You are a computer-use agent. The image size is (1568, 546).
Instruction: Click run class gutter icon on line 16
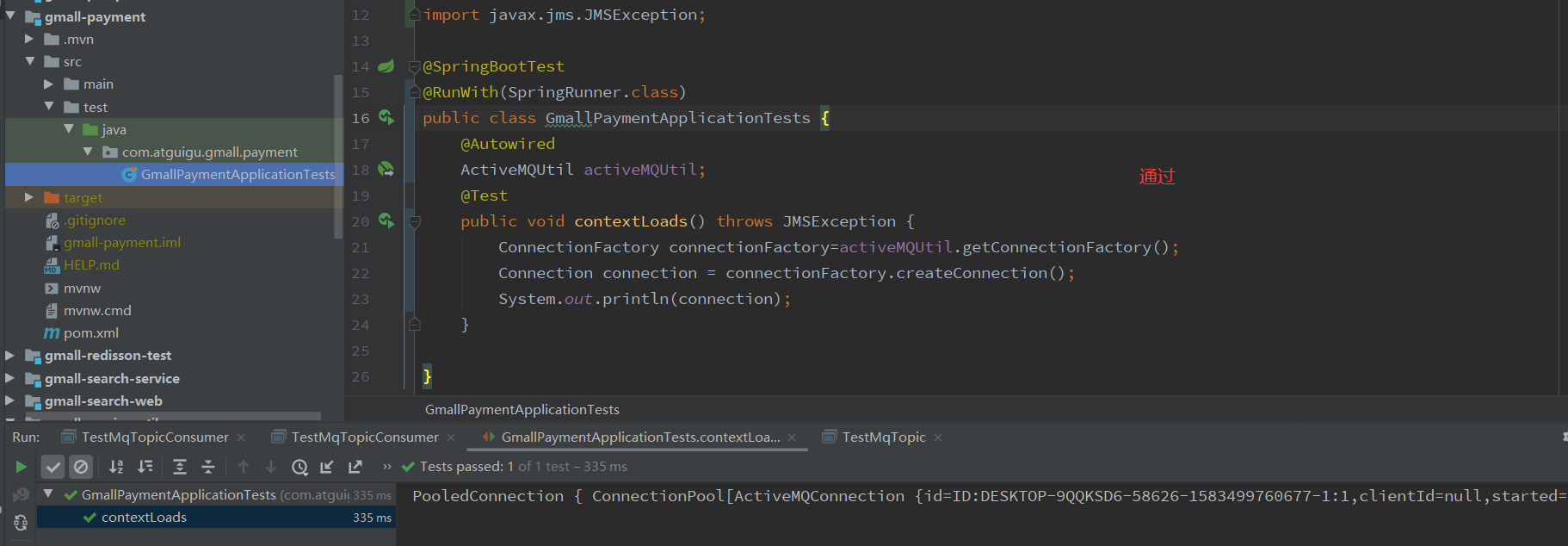tap(386, 118)
